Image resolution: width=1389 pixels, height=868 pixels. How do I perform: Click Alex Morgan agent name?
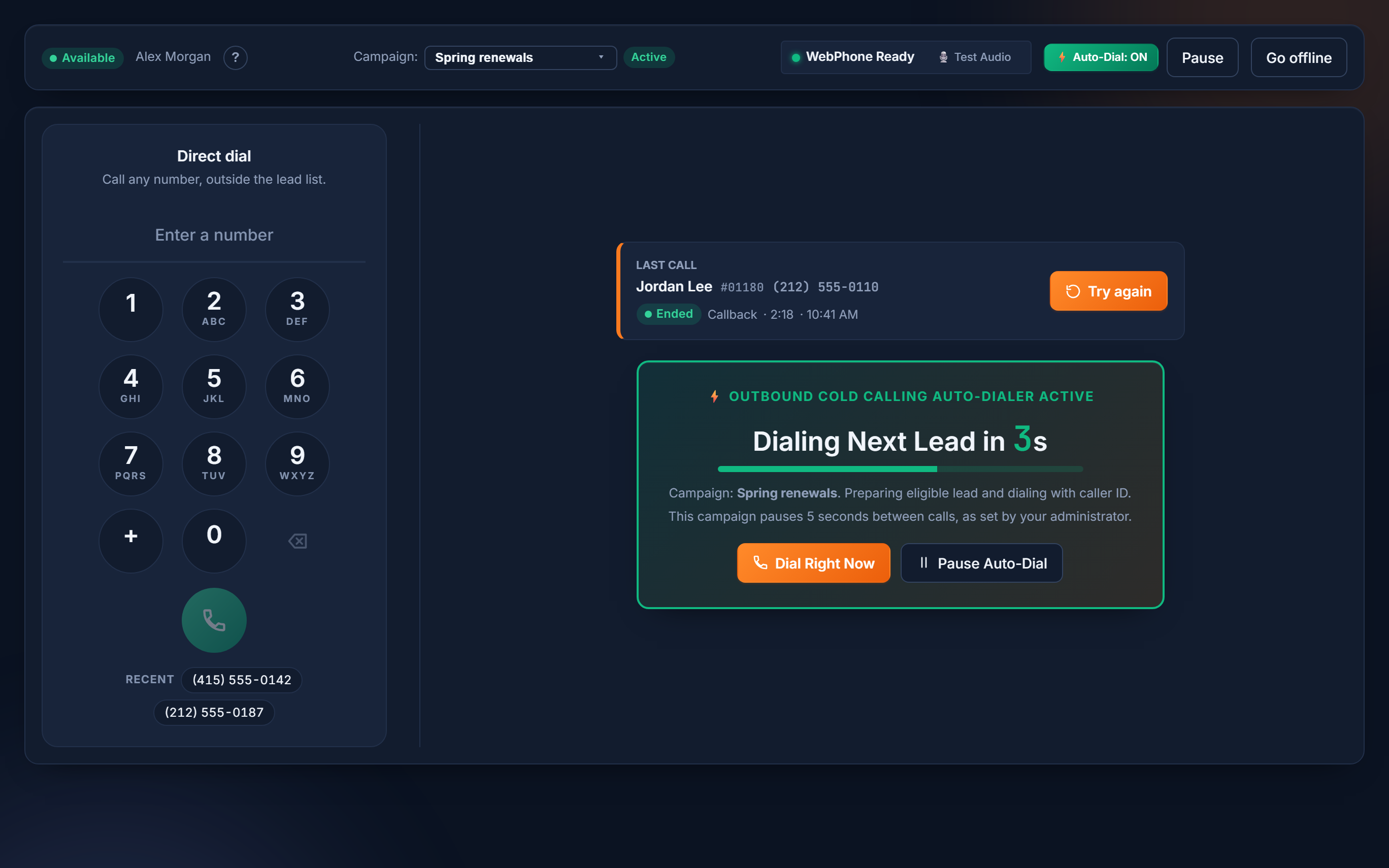pyautogui.click(x=173, y=57)
